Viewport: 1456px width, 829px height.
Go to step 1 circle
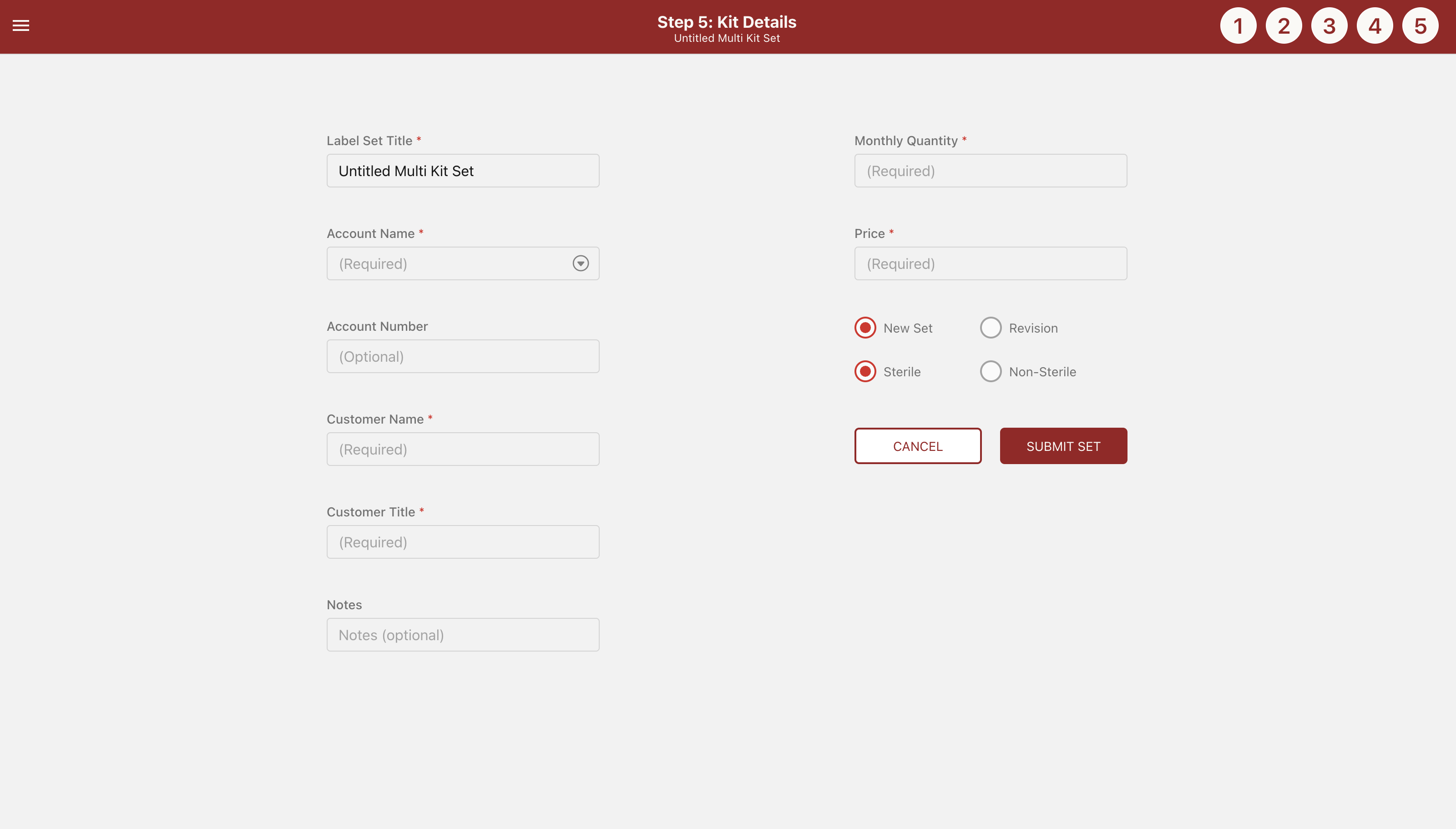[x=1238, y=26]
